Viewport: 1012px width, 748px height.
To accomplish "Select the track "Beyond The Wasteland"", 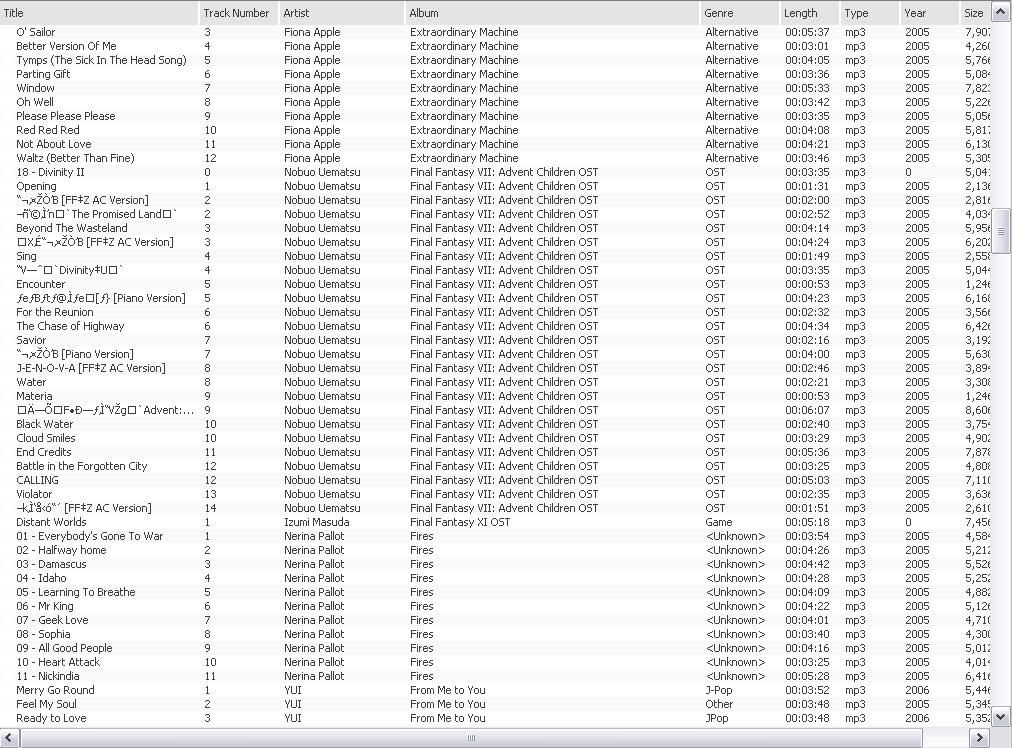I will pos(72,228).
